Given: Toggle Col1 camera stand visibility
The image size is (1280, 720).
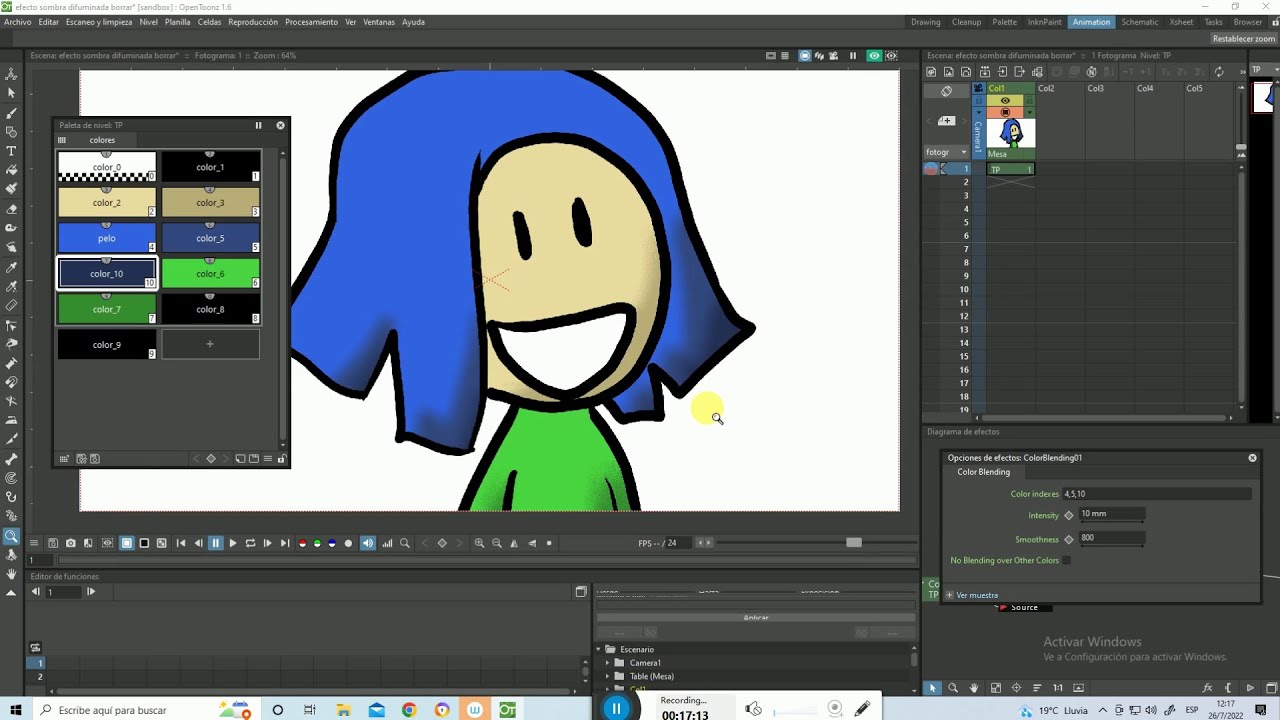Looking at the screenshot, I should tap(1005, 112).
